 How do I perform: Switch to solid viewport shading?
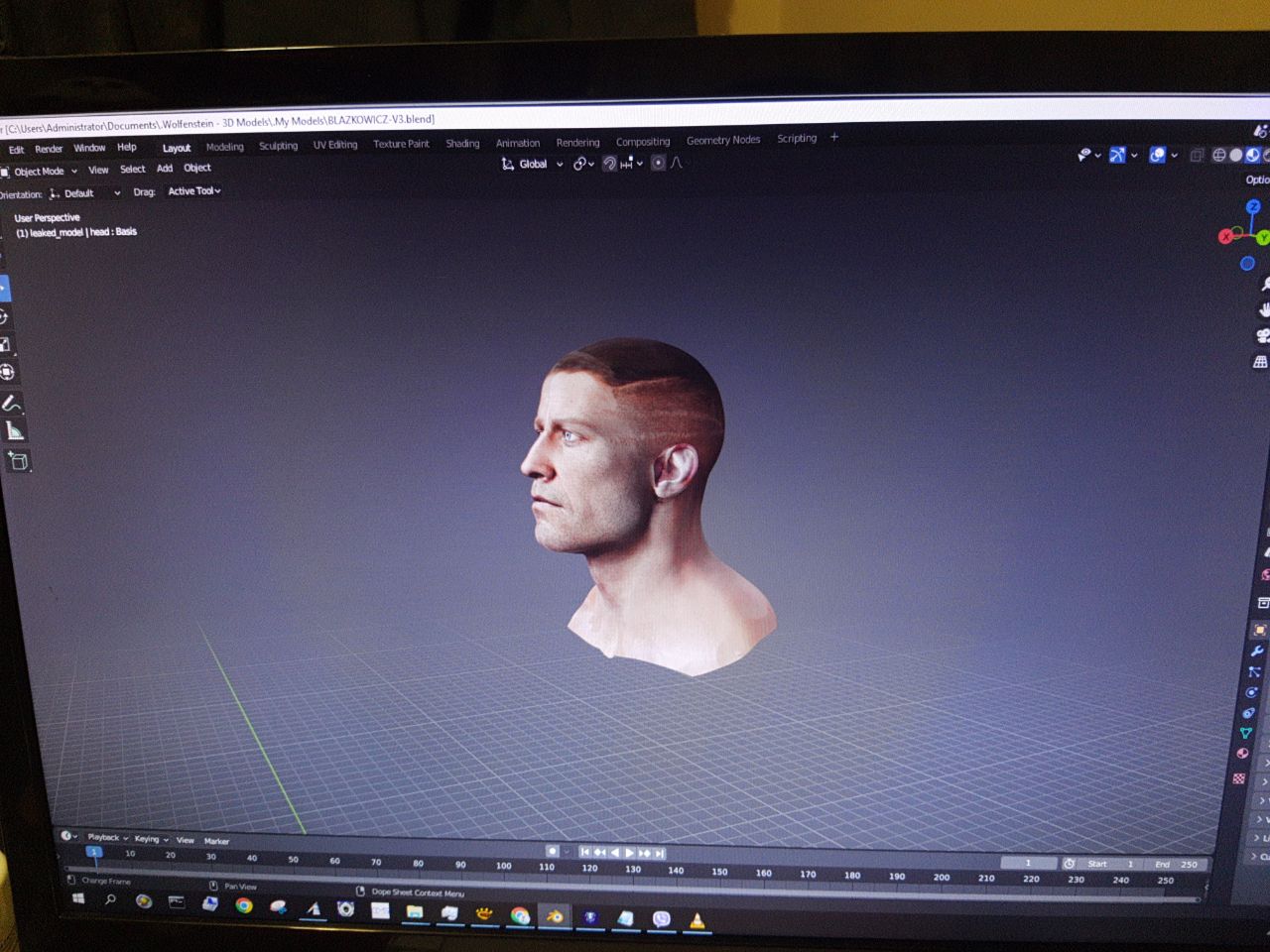click(x=1236, y=155)
